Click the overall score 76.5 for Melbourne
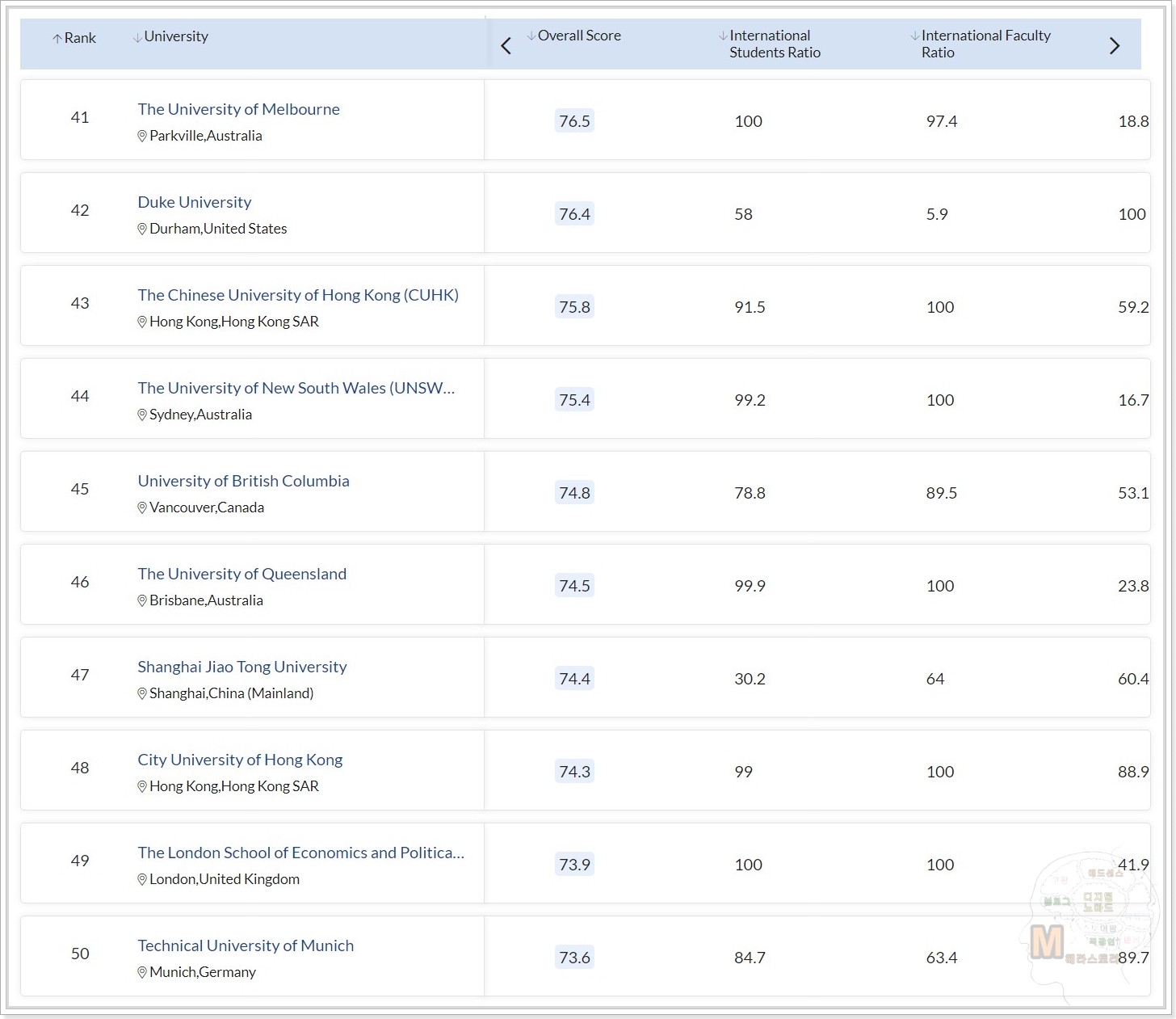 click(x=574, y=121)
